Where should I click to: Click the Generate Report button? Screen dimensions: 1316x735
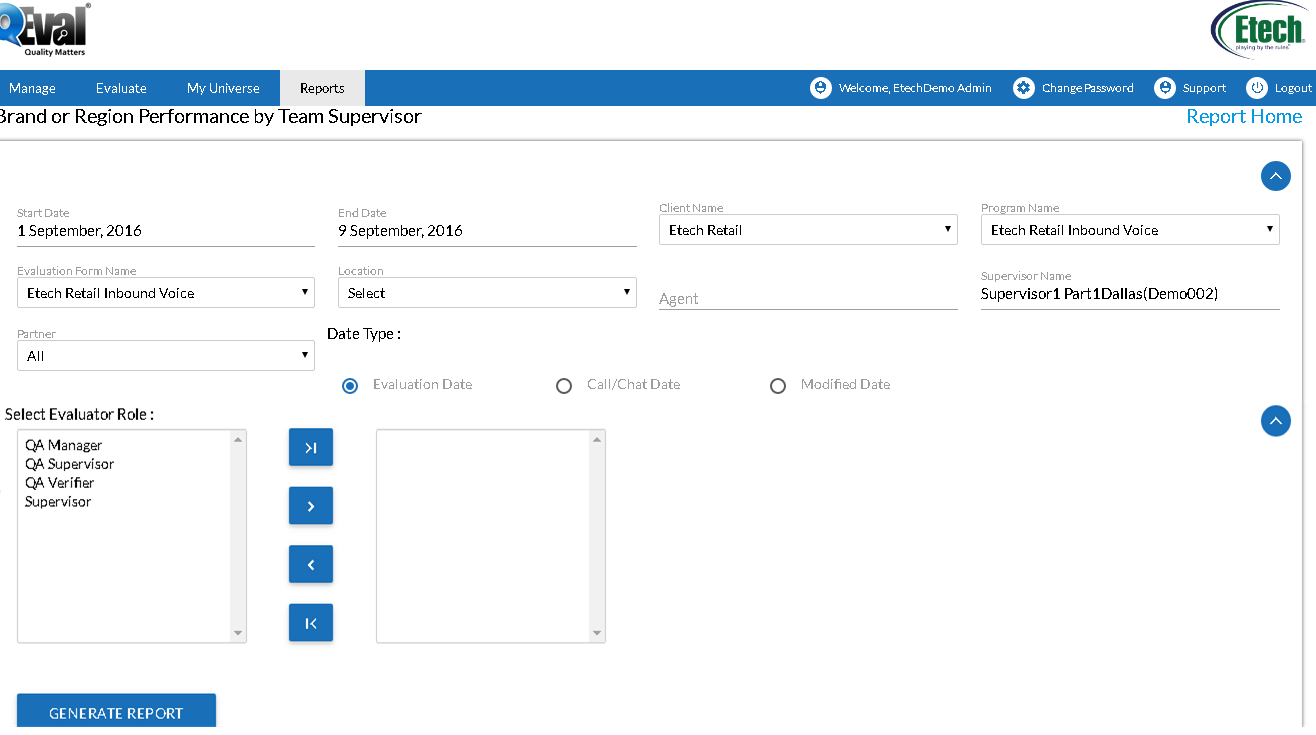click(116, 712)
